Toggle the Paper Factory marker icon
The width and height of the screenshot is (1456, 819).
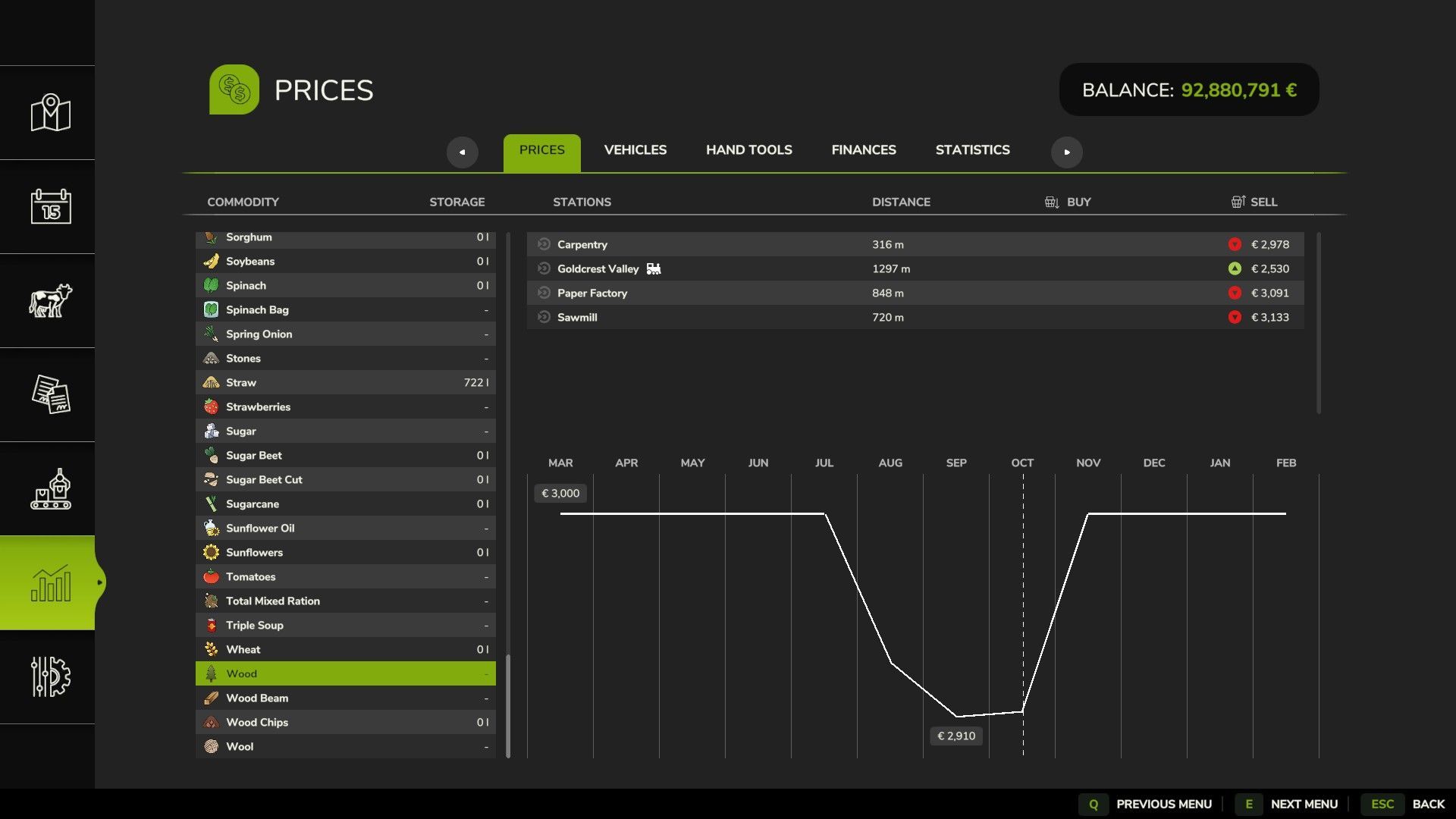(544, 293)
